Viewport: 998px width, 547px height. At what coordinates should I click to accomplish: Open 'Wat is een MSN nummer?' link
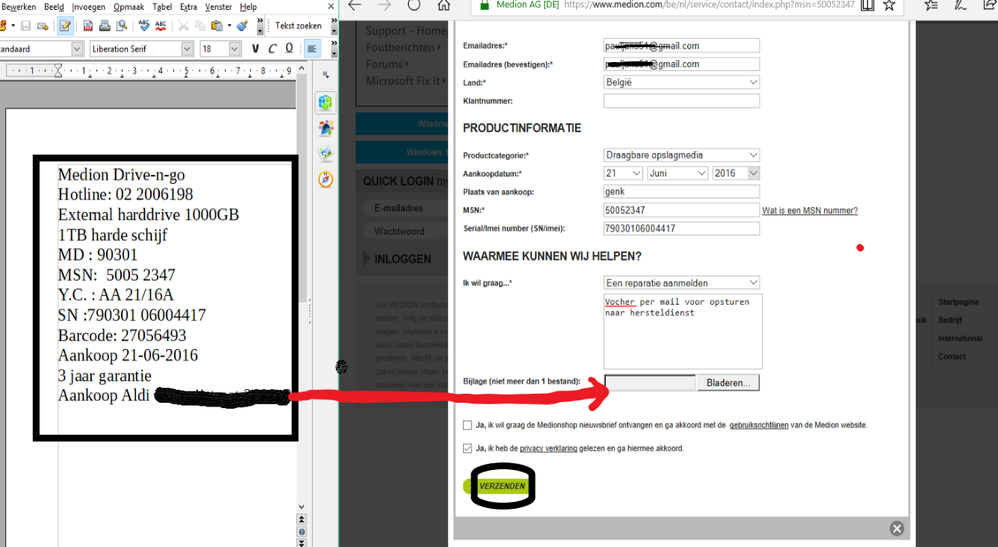[810, 210]
